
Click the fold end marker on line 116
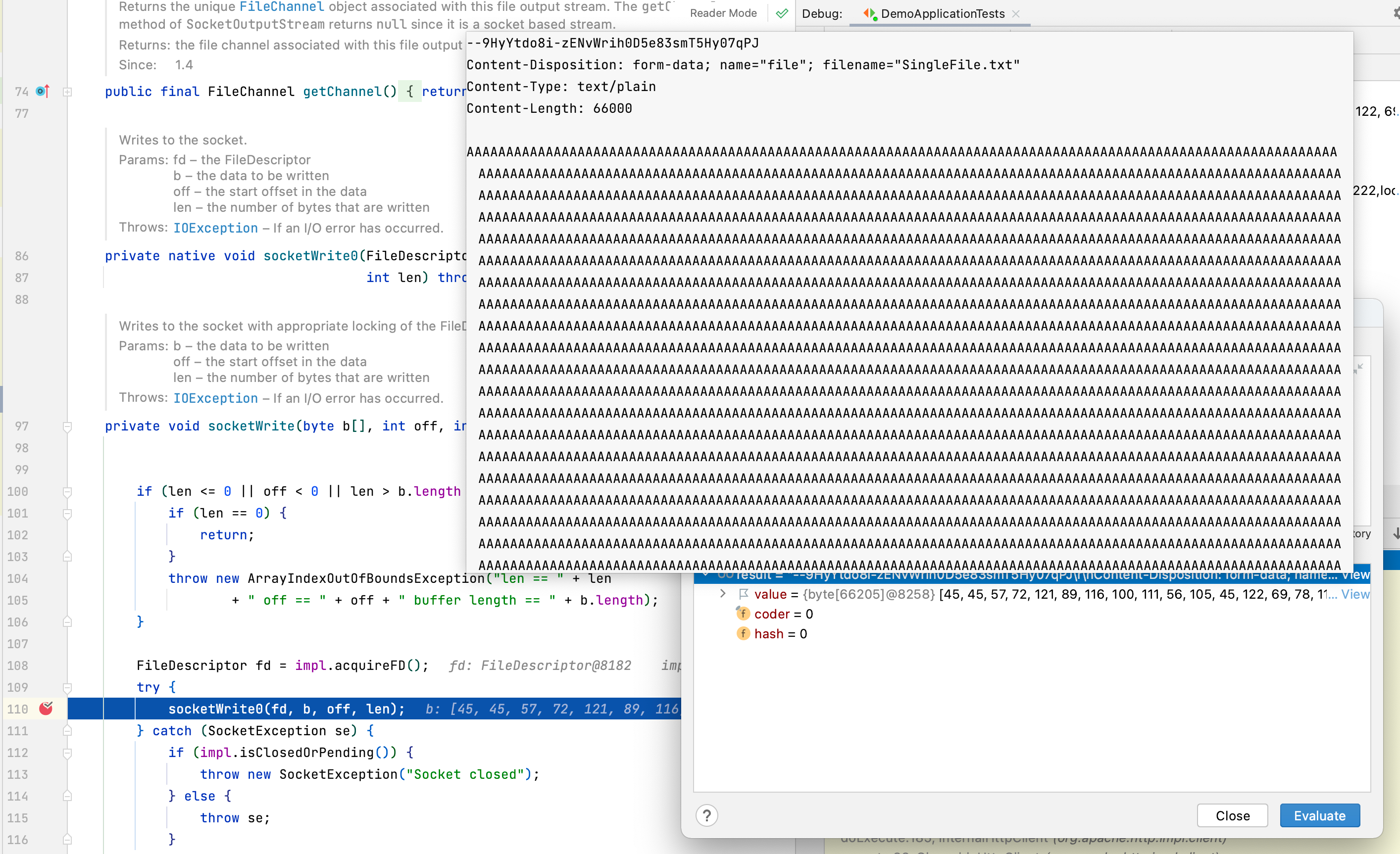(67, 839)
